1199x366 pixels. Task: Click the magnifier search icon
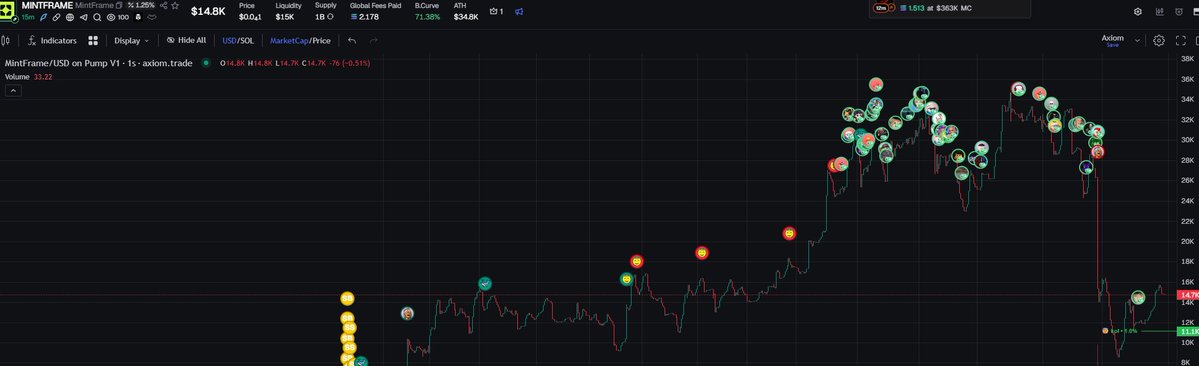pos(97,17)
